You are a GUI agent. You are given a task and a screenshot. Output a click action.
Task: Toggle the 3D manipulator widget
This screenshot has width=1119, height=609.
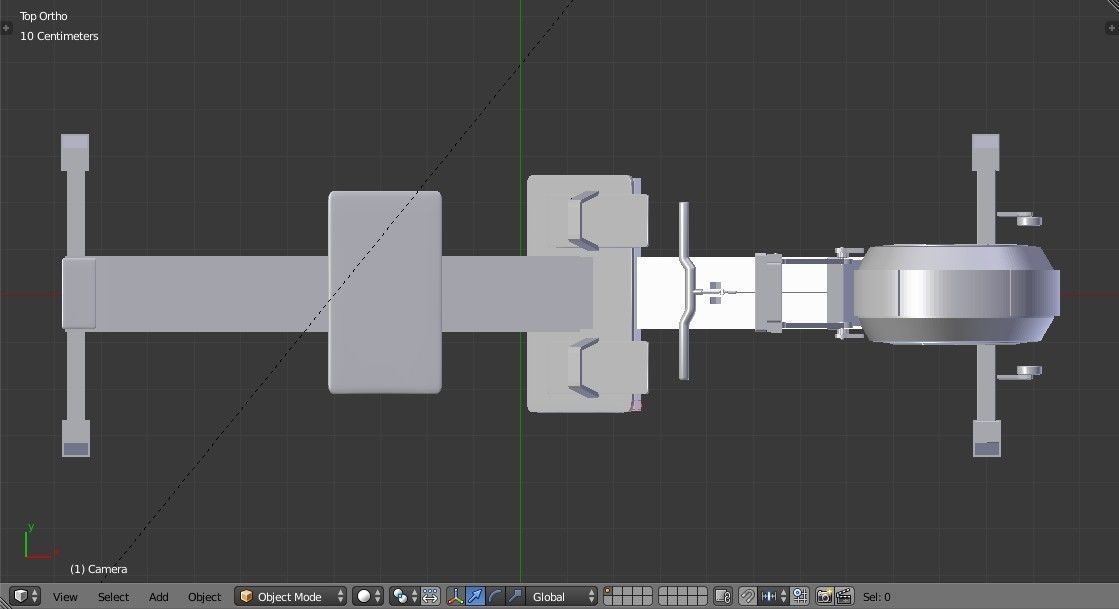point(455,596)
